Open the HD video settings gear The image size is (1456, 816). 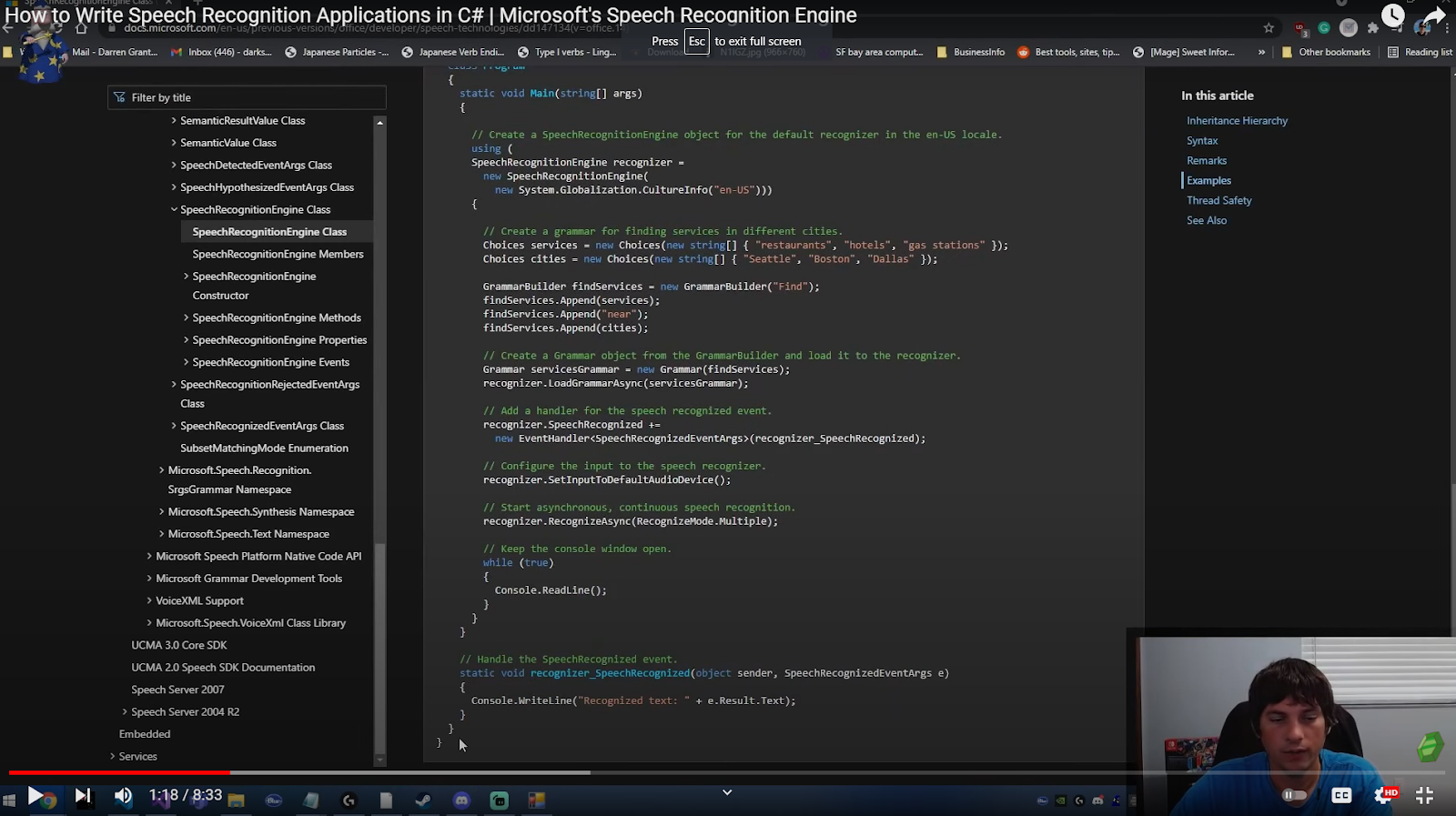(x=1384, y=796)
